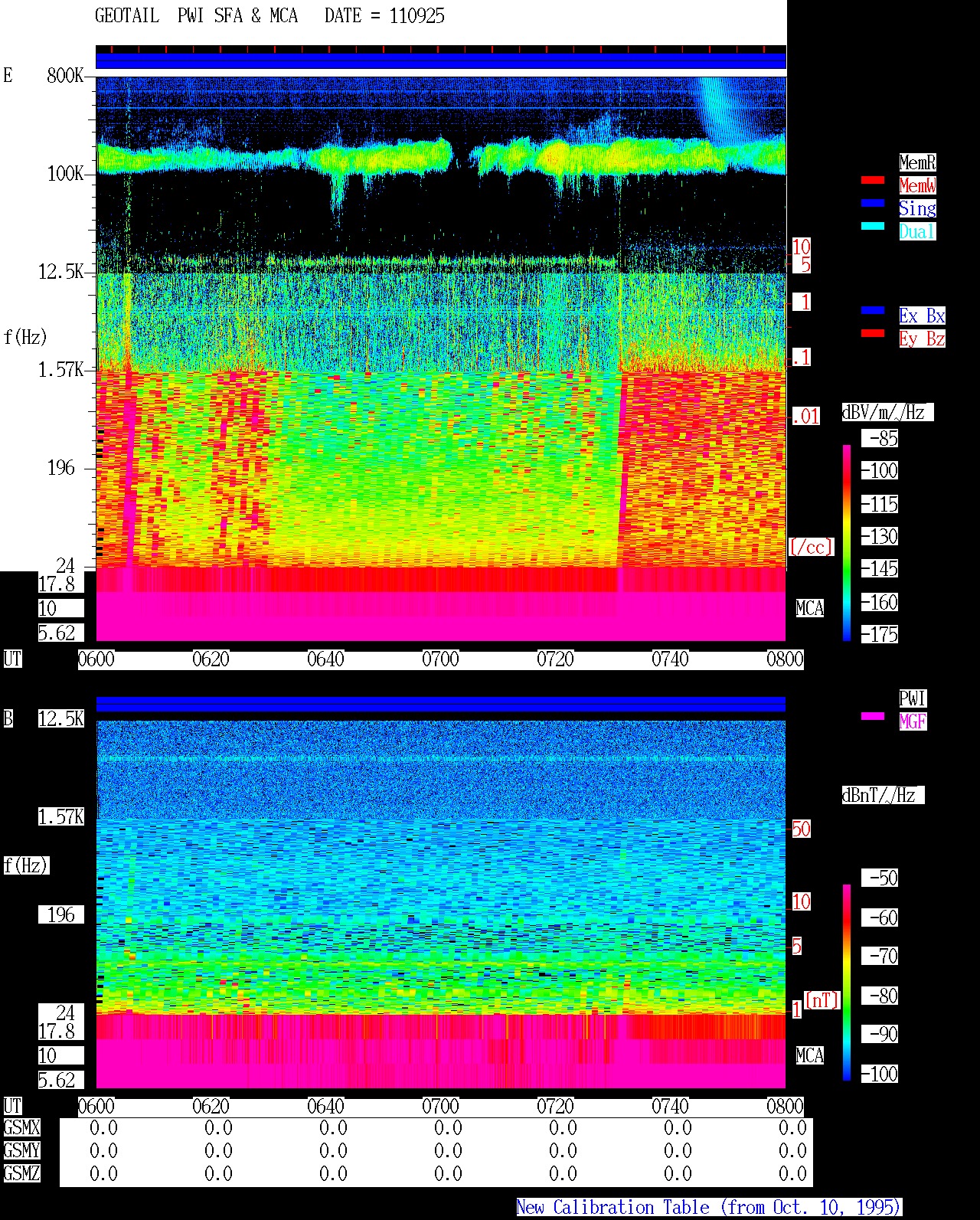Click the red Ey Bz legend swatch

coord(873,333)
